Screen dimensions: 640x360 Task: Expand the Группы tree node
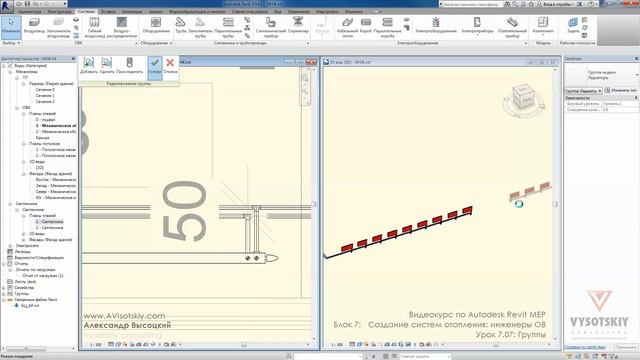pos(4,294)
